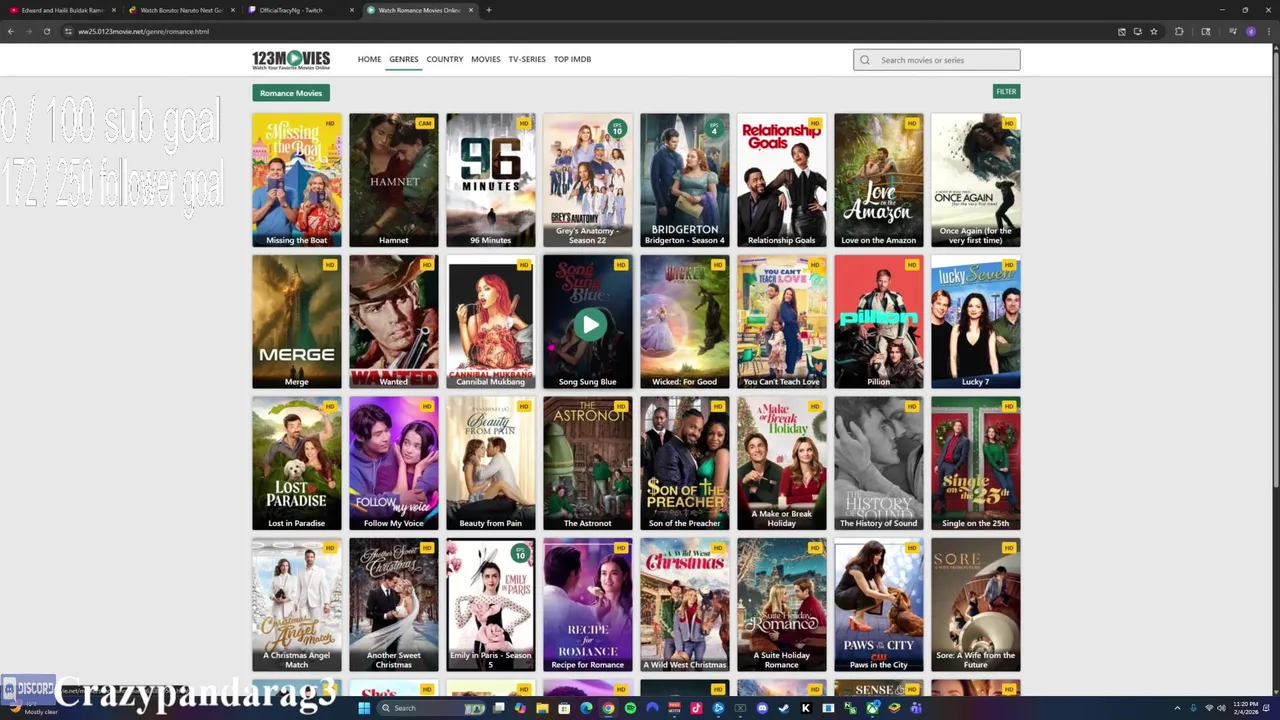Open Microsoft Store from the taskbar

[564, 708]
